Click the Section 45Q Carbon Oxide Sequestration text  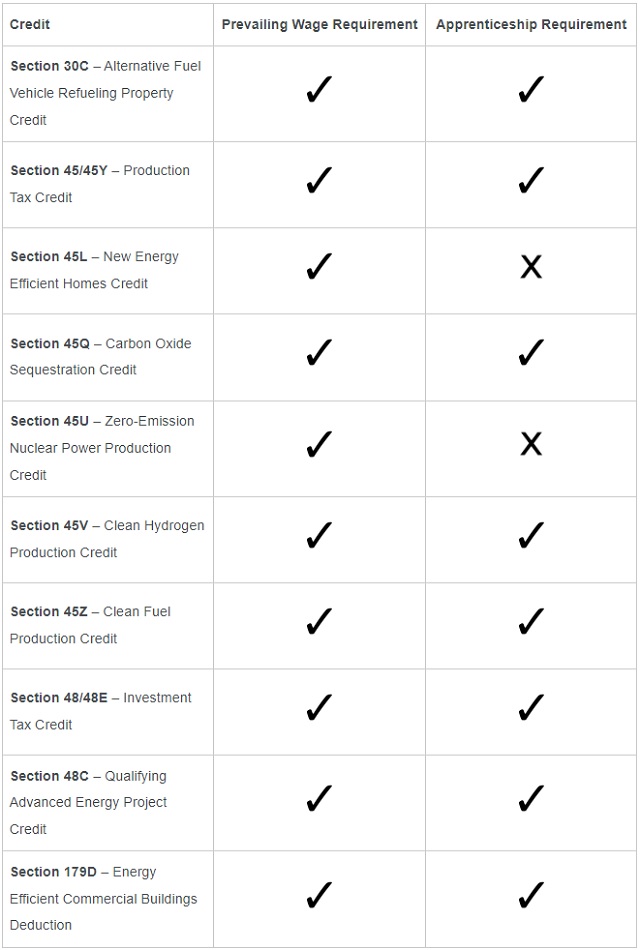pos(100,356)
